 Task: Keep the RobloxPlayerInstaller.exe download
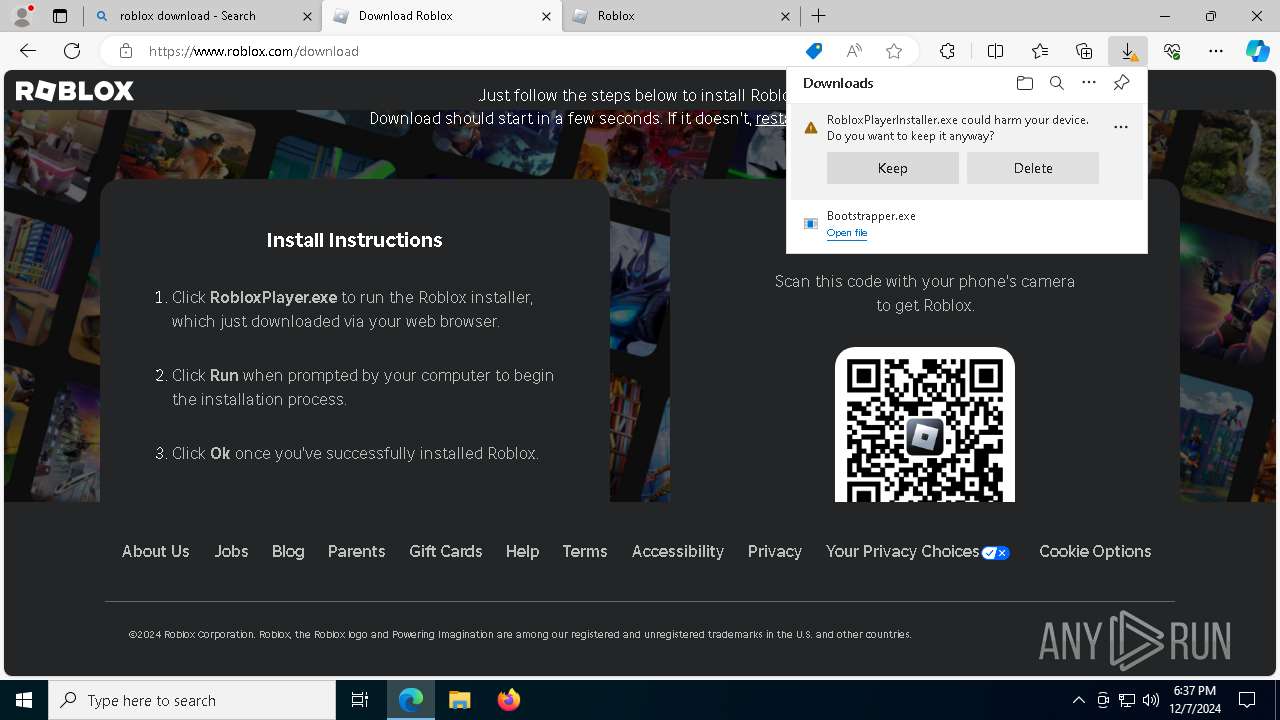pyautogui.click(x=893, y=168)
